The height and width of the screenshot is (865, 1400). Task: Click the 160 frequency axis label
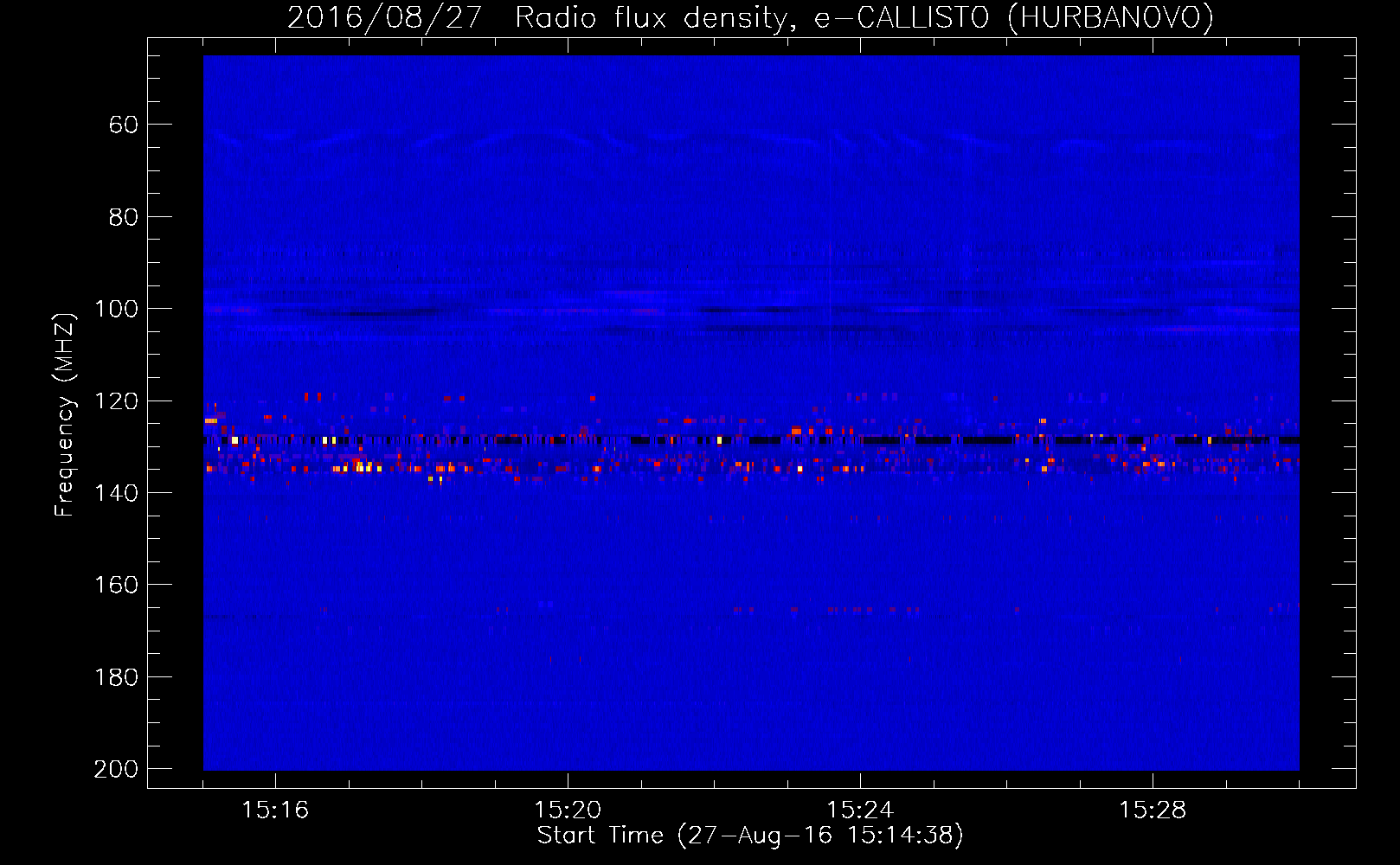tap(116, 586)
